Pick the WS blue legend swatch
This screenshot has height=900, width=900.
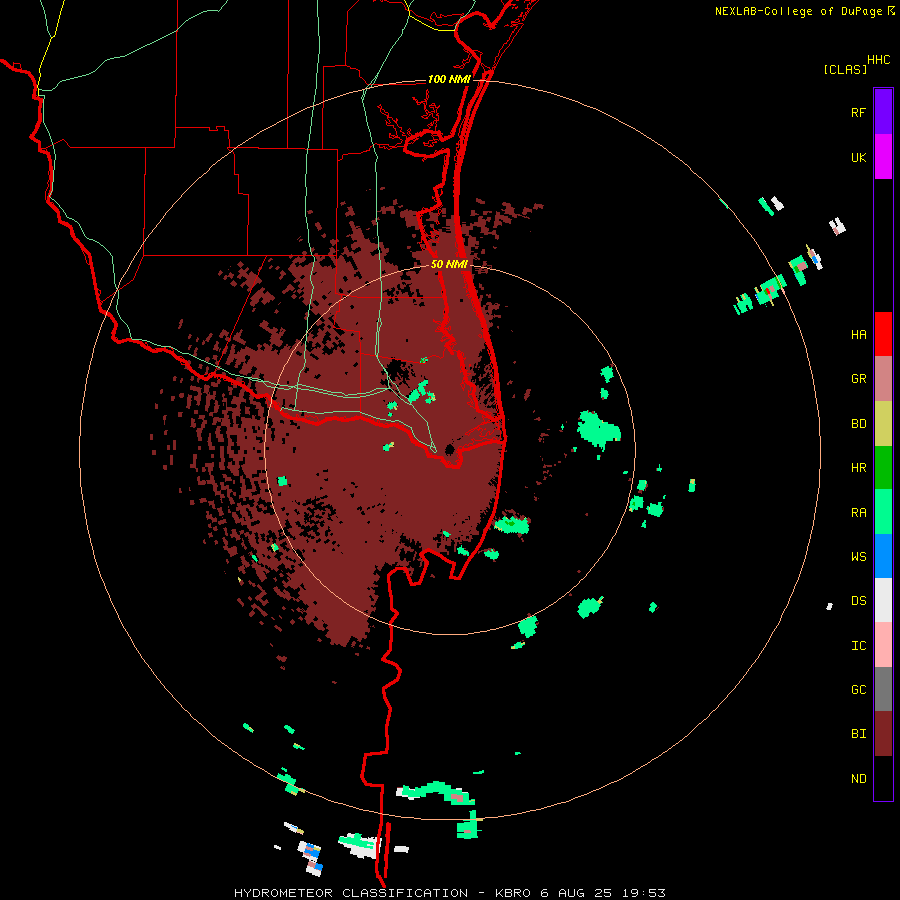tap(883, 556)
